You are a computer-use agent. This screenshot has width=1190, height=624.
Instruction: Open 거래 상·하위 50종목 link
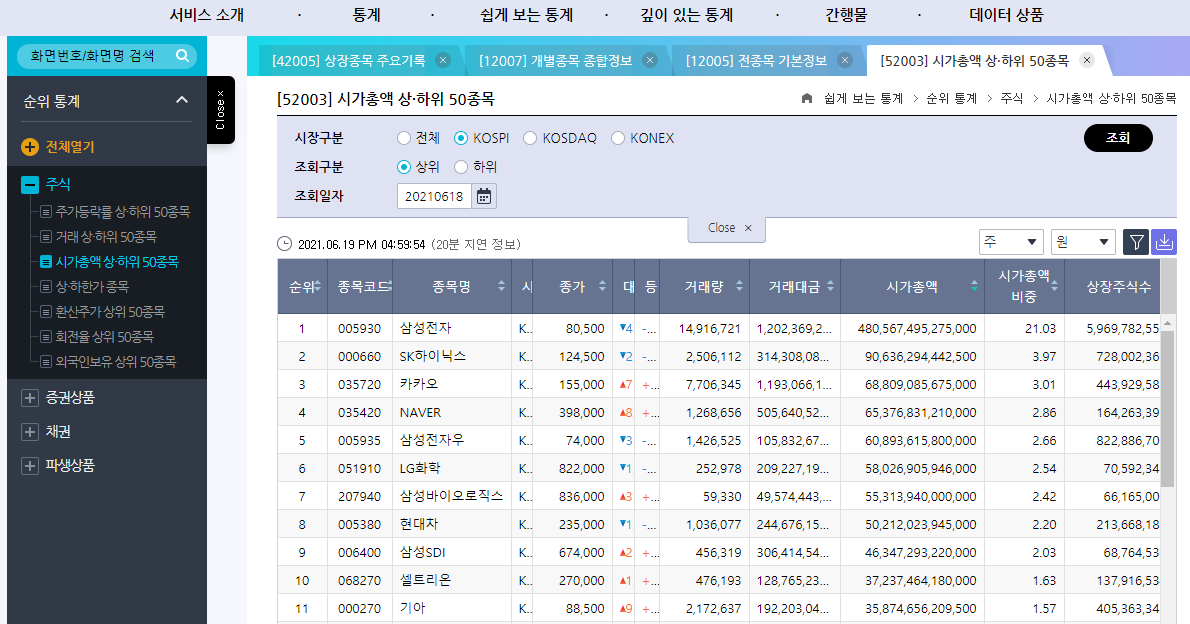click(x=106, y=237)
